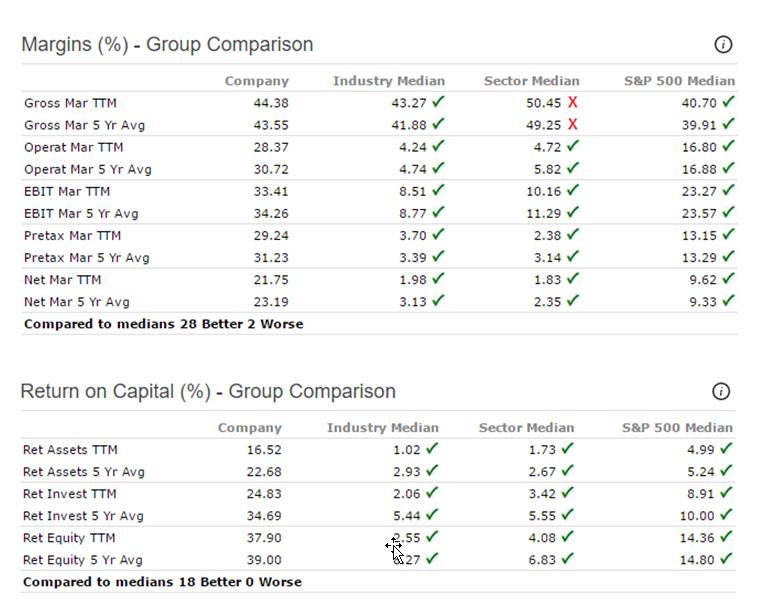
Task: Click green check next to Industry Median 43.27
Action: pos(438,102)
